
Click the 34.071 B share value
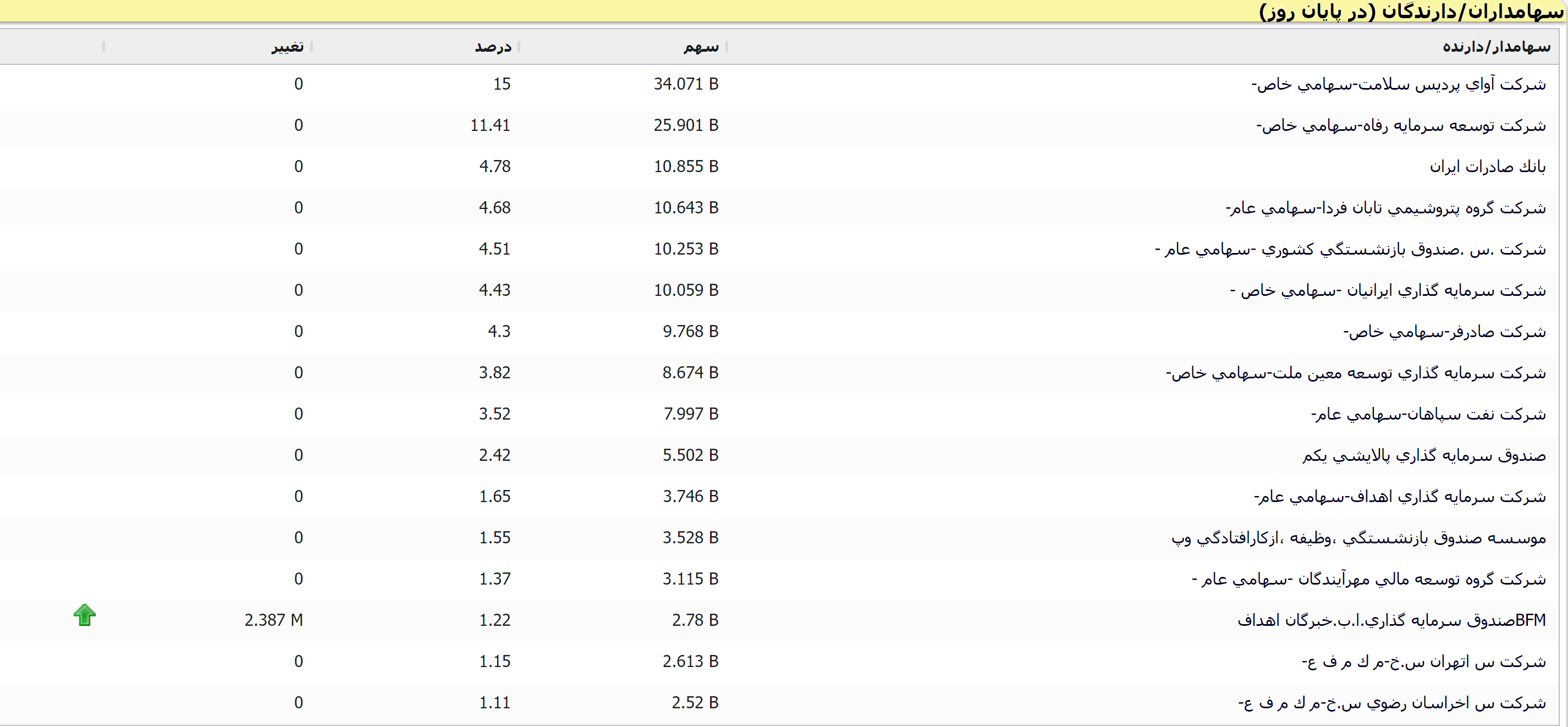click(x=685, y=84)
